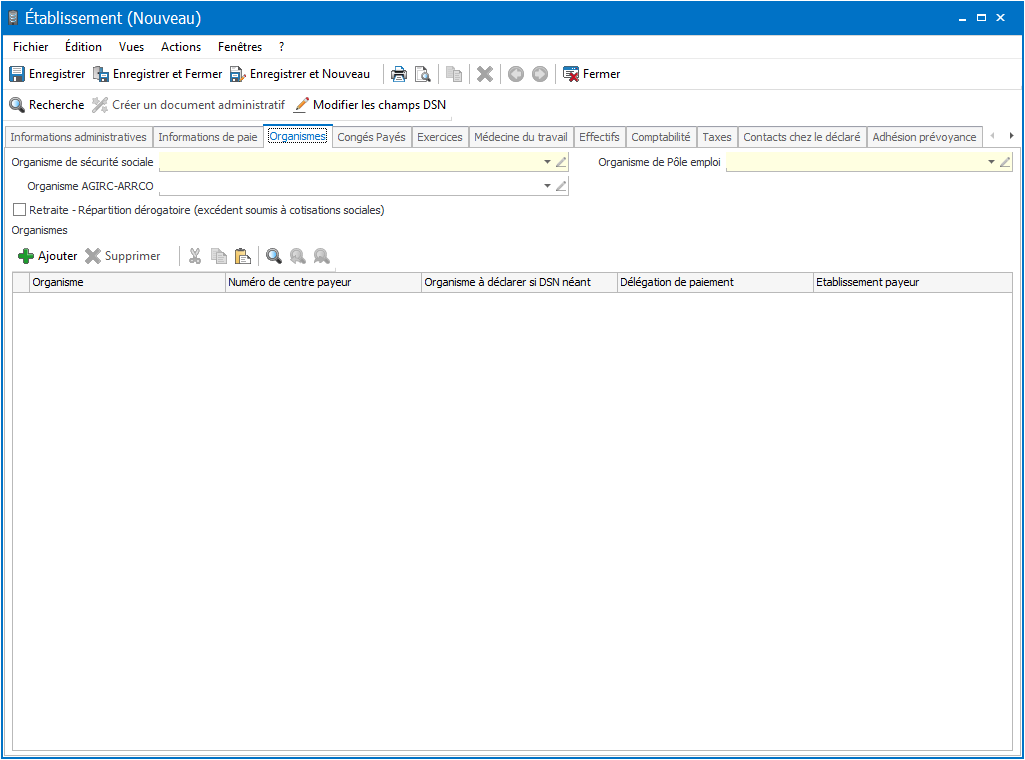Expand Organisme de sécurité sociale dropdown
The width and height of the screenshot is (1025, 760).
[x=547, y=162]
